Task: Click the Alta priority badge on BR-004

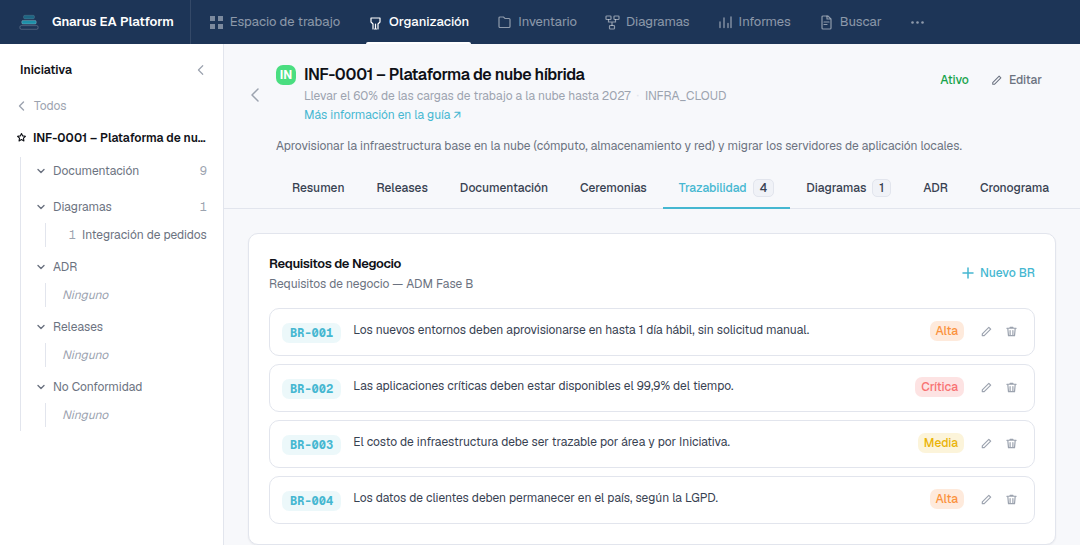Action: 946,499
